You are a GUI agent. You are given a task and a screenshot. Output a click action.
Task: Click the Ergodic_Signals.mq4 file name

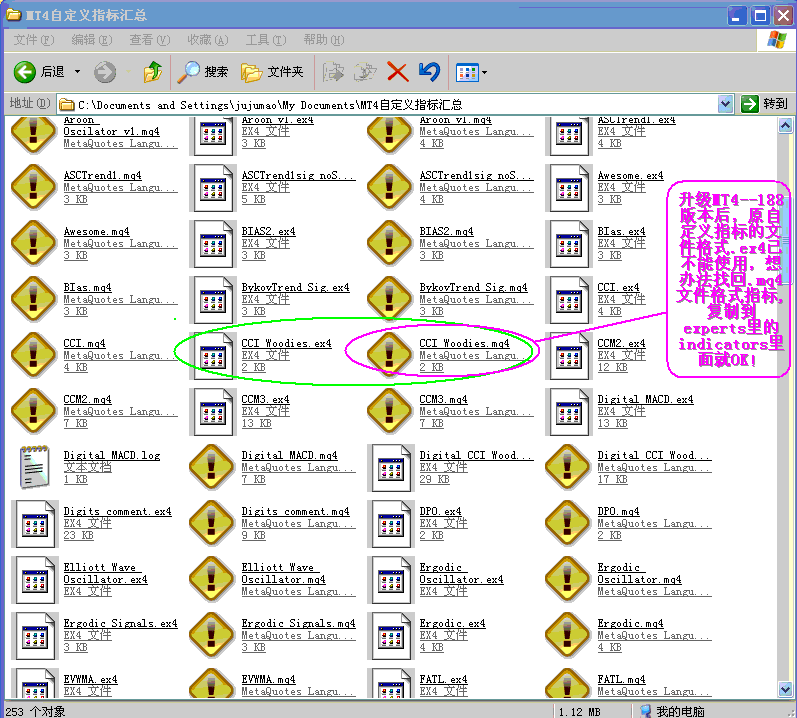tap(298, 623)
